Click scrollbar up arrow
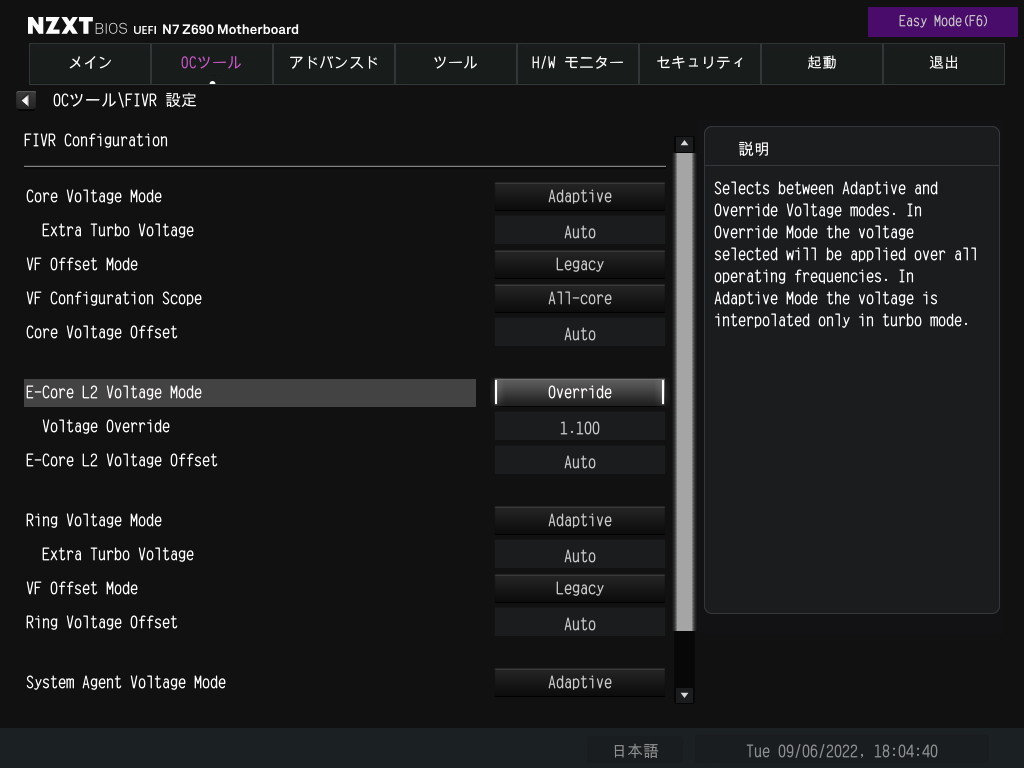Viewport: 1024px width, 768px height. (684, 144)
